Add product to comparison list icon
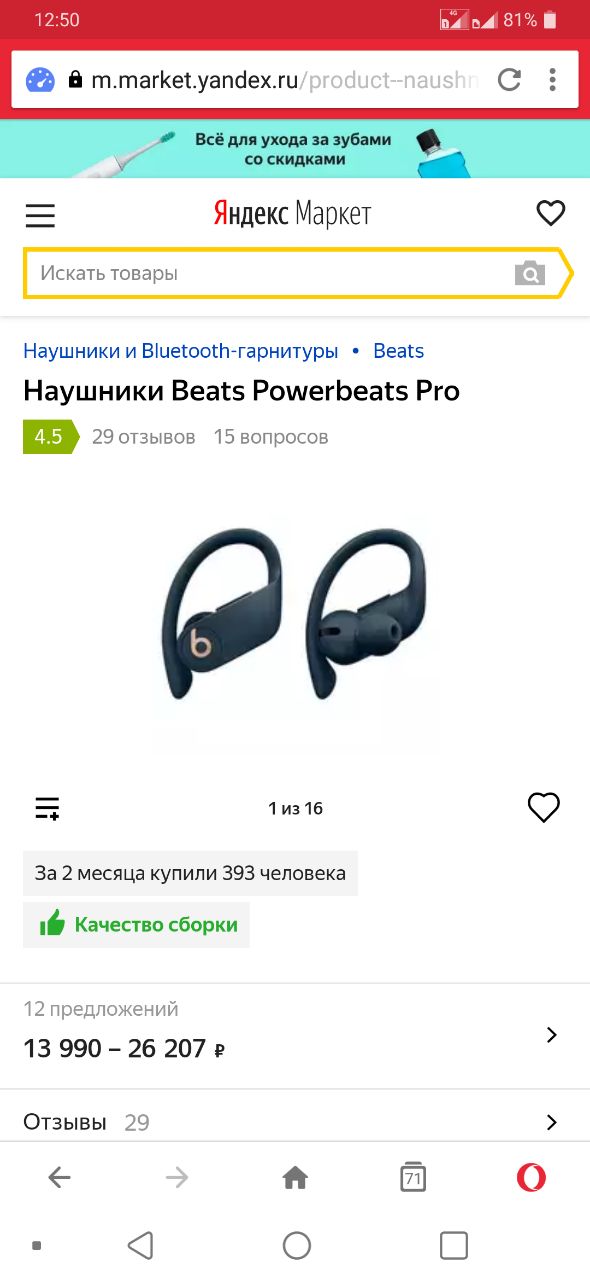This screenshot has width=590, height=1280. pyautogui.click(x=47, y=808)
